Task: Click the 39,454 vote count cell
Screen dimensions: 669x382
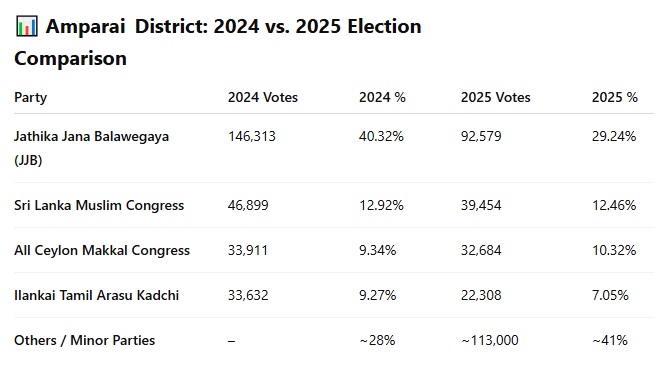Action: [x=481, y=205]
